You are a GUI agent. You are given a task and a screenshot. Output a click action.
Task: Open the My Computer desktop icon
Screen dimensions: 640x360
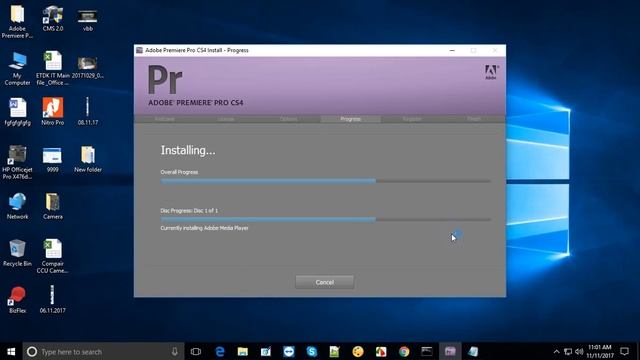click(x=17, y=69)
